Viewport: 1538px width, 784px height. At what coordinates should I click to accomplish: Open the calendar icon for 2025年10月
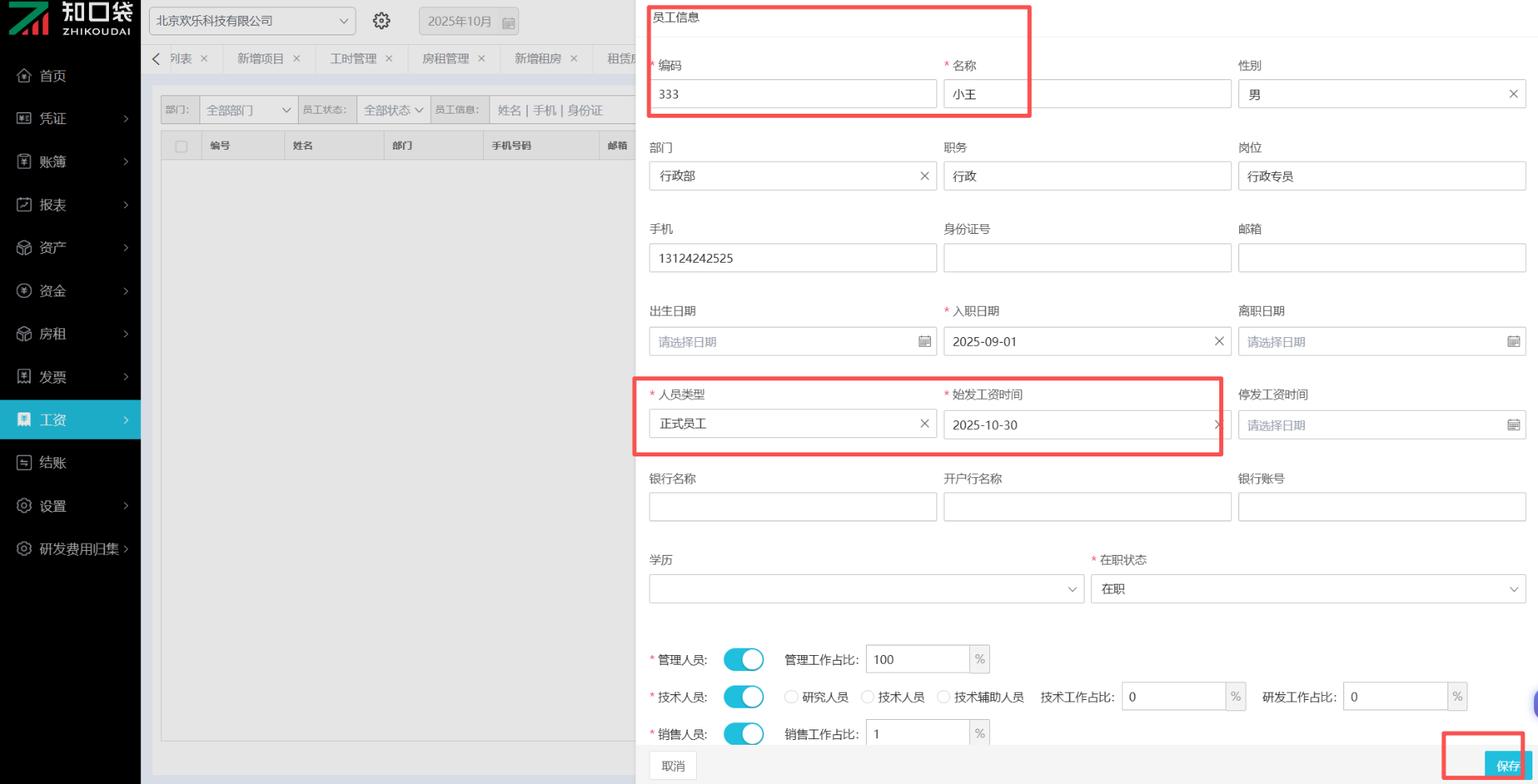pyautogui.click(x=508, y=22)
